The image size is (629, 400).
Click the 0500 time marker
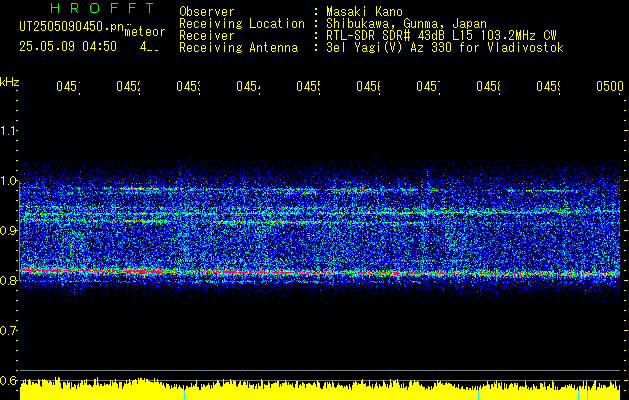coord(609,86)
